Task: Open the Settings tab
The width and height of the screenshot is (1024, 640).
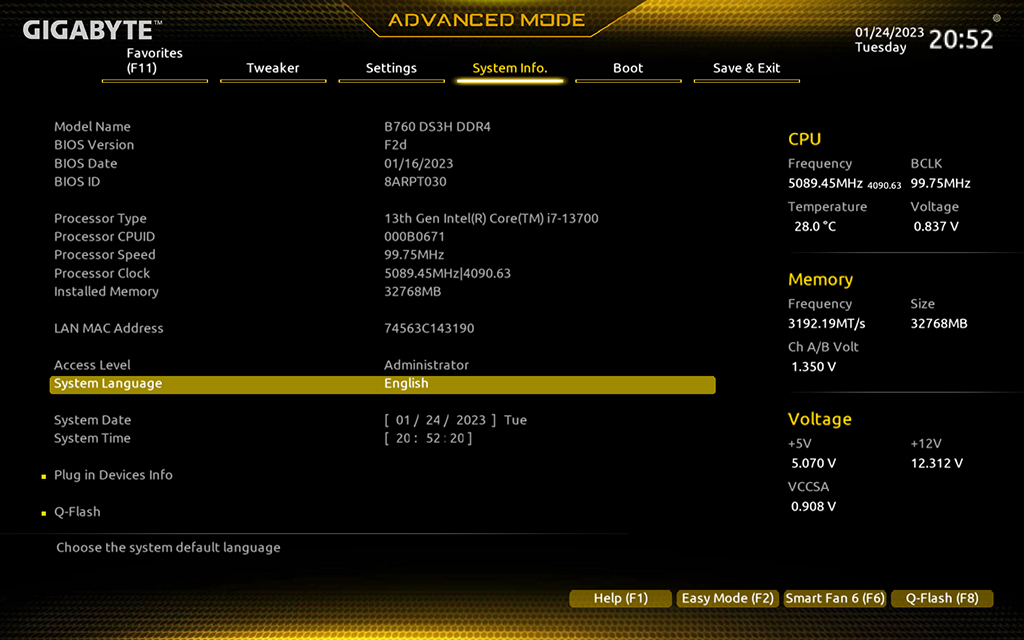Action: pyautogui.click(x=391, y=68)
